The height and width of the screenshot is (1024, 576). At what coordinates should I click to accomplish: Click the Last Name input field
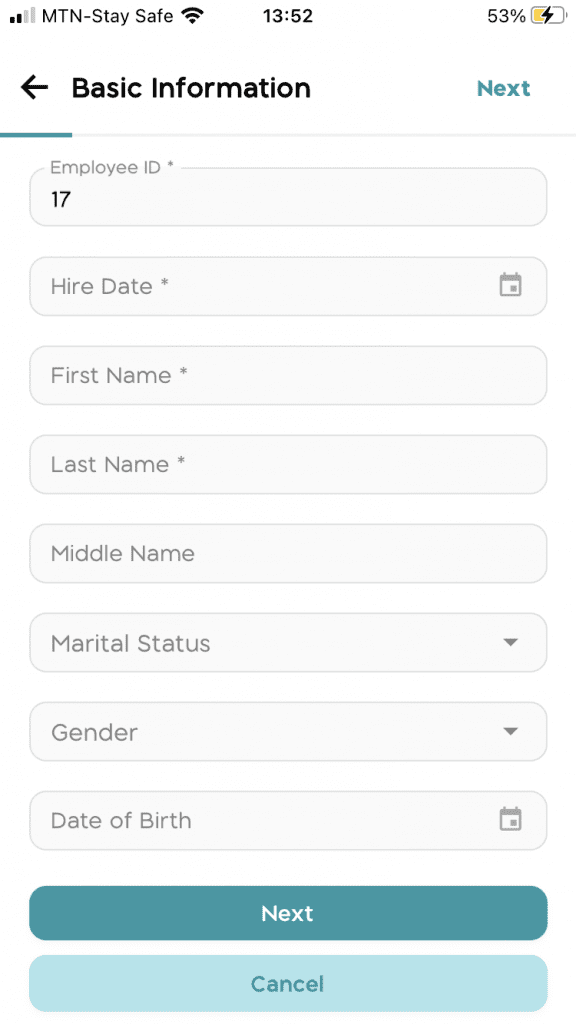tap(288, 464)
